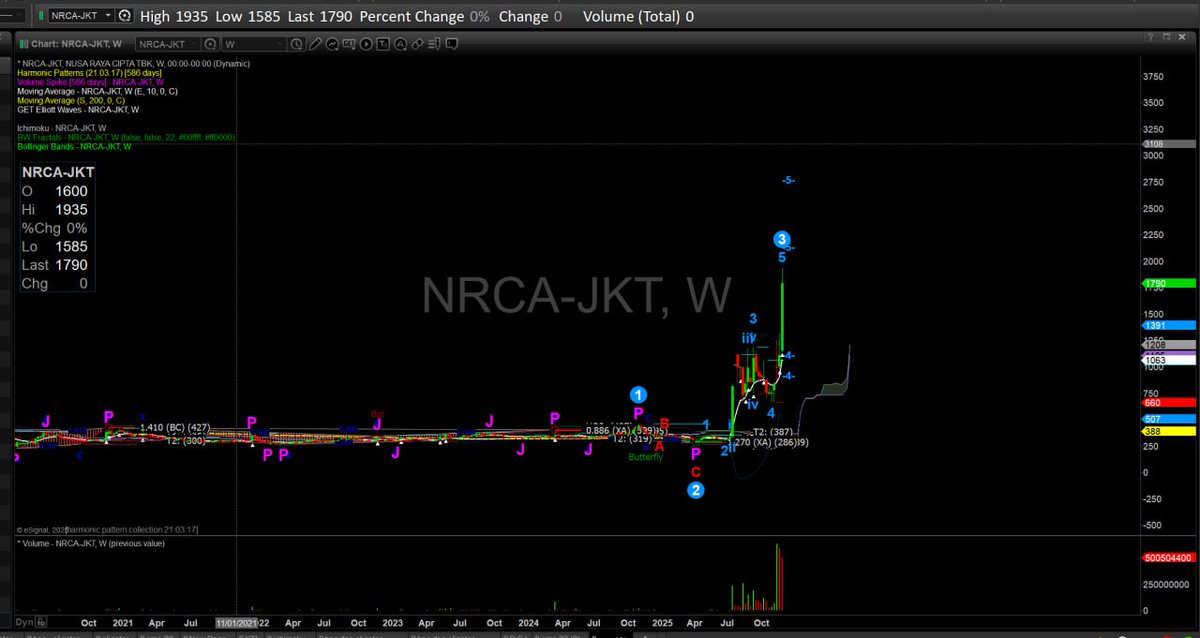
Task: Click the '* Volume - NRCA-JKT, W' pane label
Action: [x=92, y=543]
